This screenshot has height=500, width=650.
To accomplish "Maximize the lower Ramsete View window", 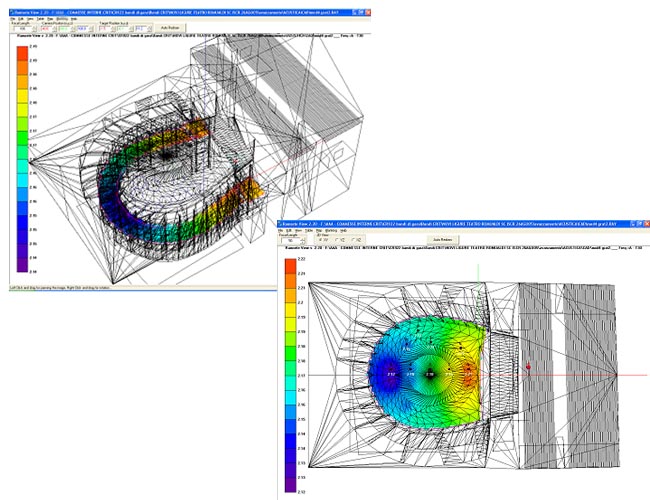I will (640, 224).
